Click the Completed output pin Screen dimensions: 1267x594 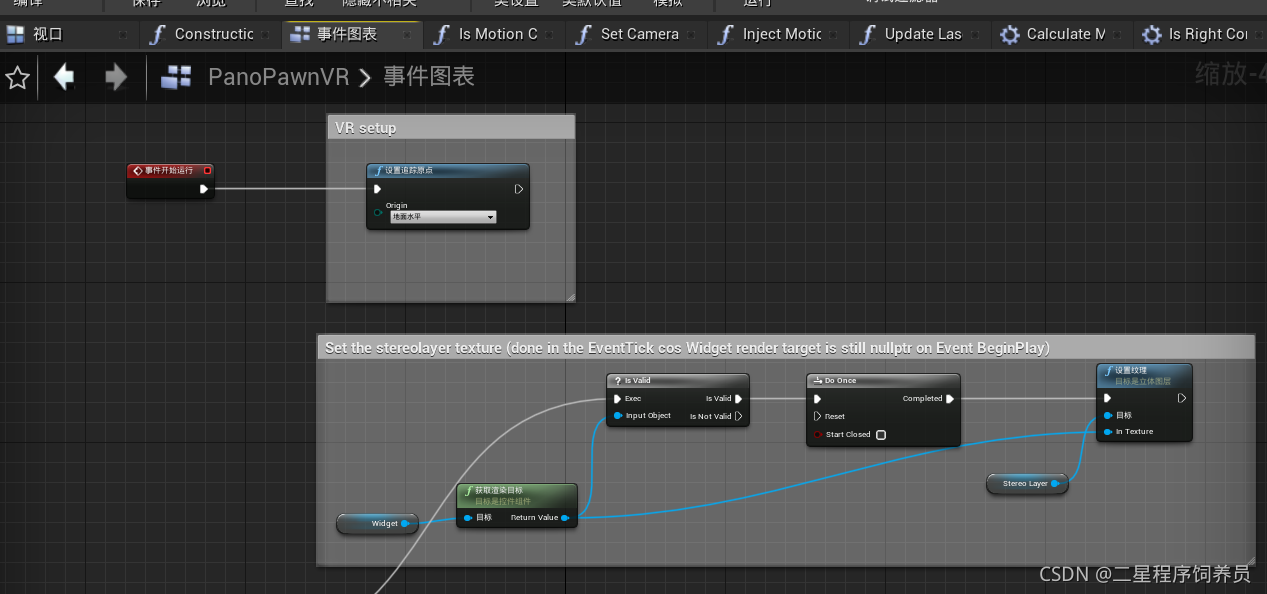949,398
